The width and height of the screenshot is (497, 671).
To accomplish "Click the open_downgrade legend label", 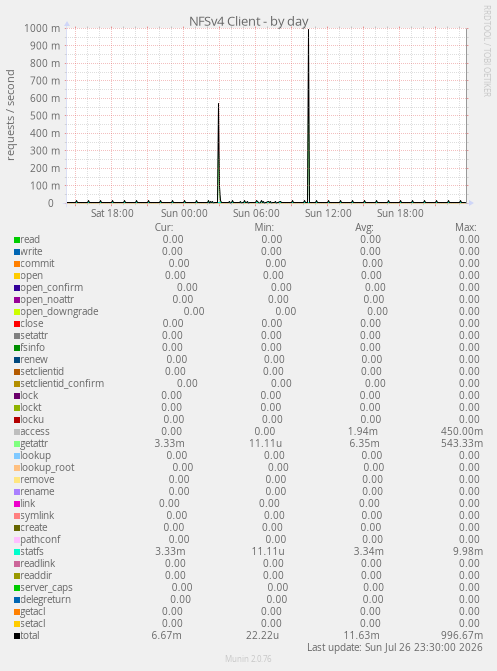I will pos(60,312).
